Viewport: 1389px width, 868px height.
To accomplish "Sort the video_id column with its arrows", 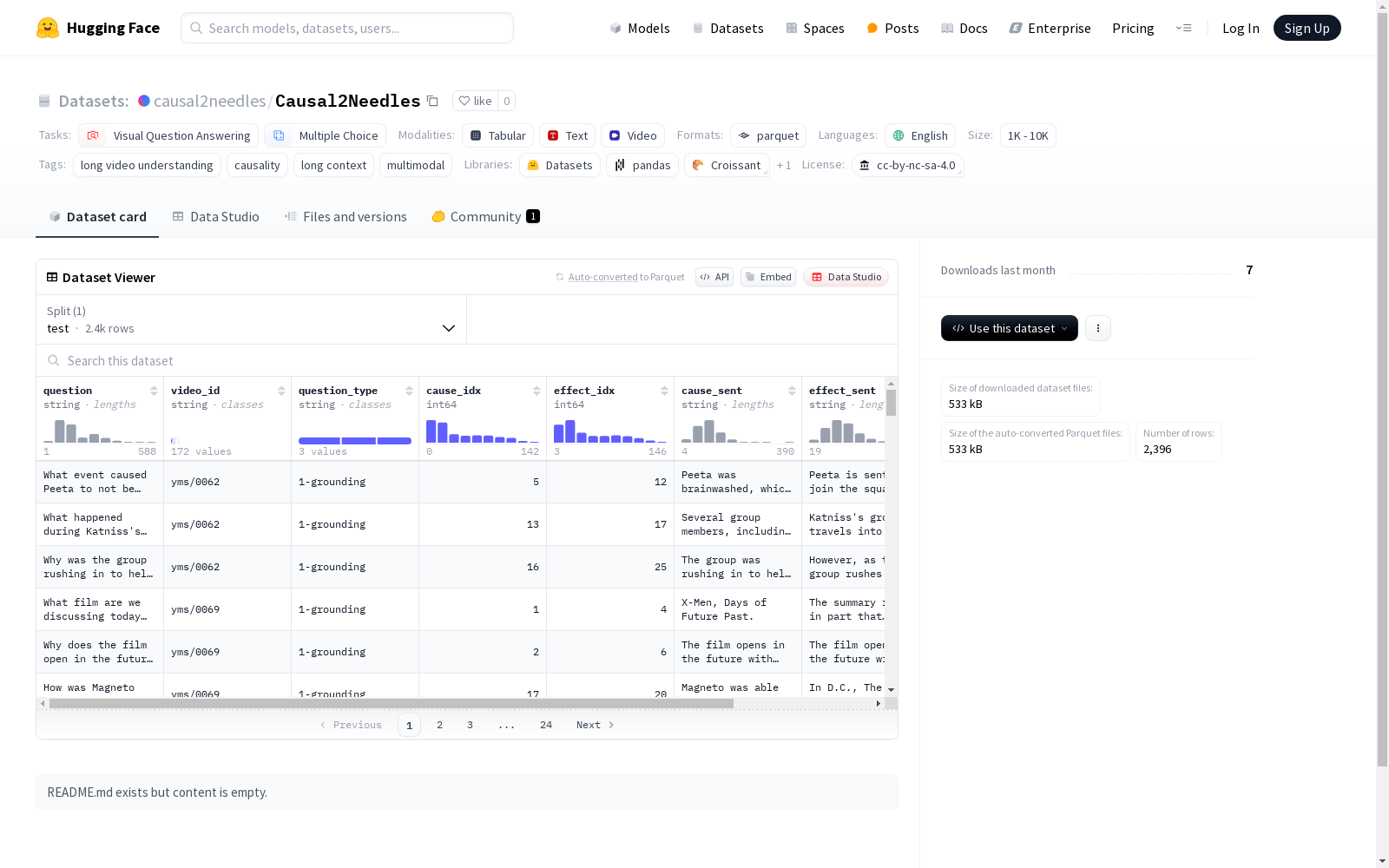I will [281, 391].
